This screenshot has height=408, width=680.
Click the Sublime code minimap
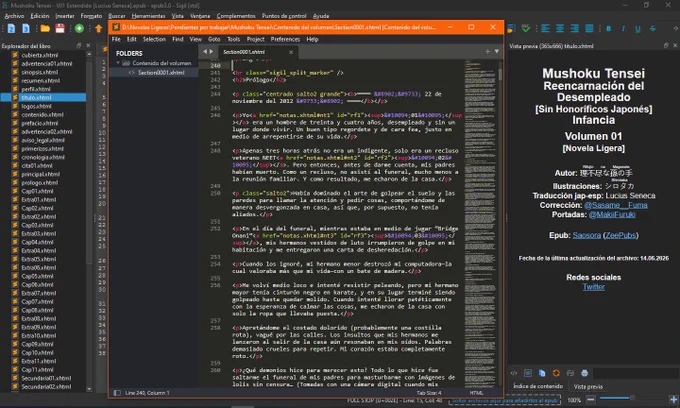480,223
